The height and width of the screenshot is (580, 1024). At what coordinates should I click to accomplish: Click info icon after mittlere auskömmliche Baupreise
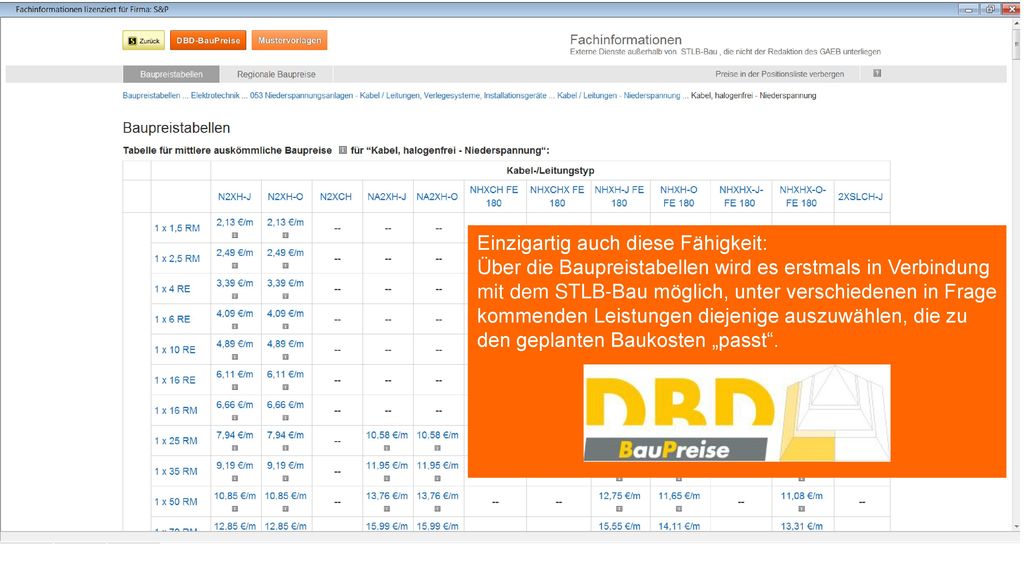(342, 150)
